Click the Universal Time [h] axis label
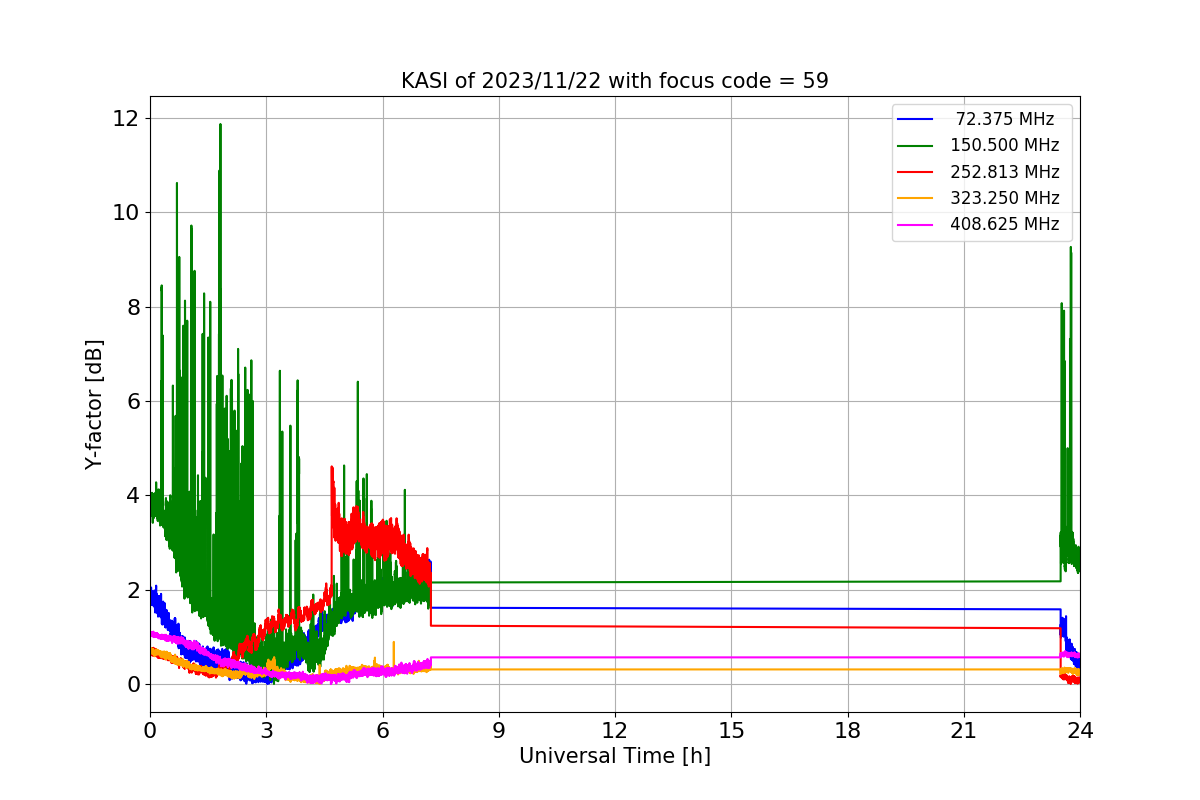 [614, 757]
